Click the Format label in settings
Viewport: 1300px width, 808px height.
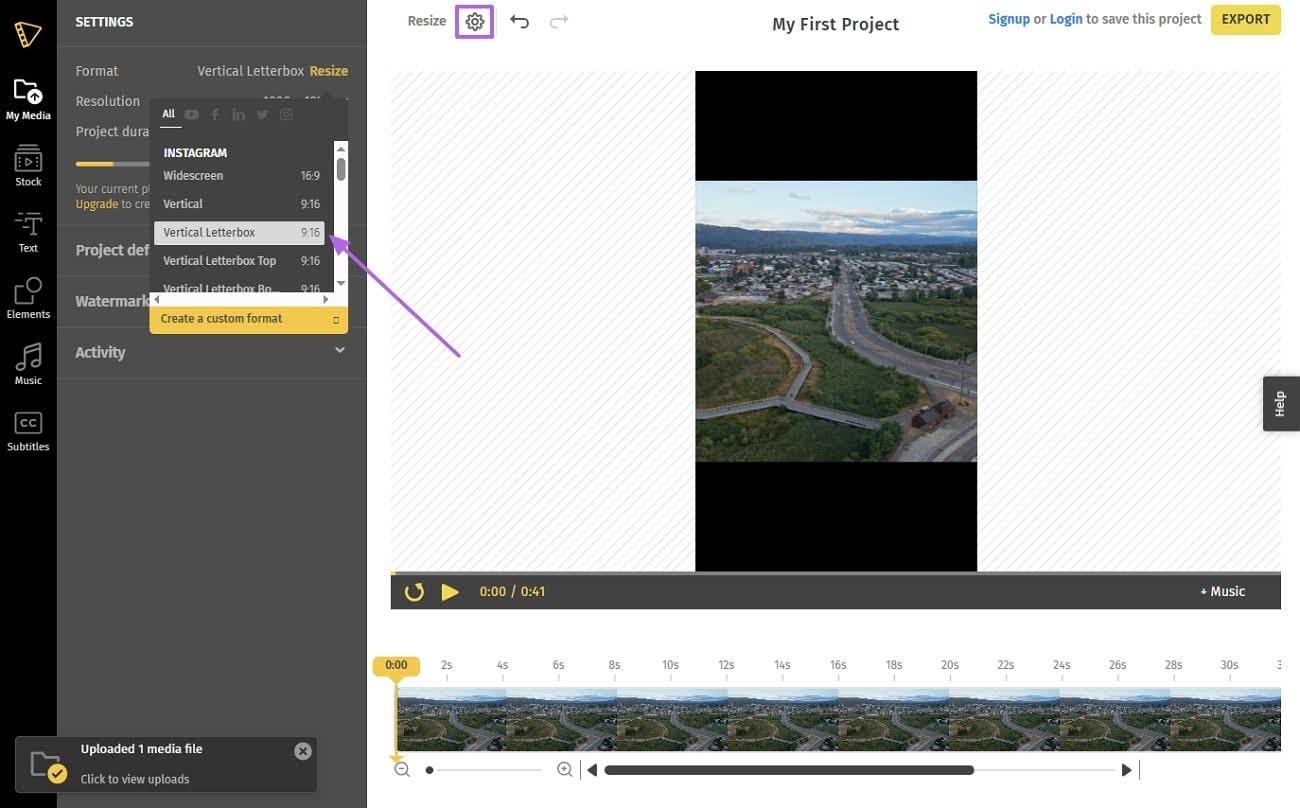click(x=97, y=71)
